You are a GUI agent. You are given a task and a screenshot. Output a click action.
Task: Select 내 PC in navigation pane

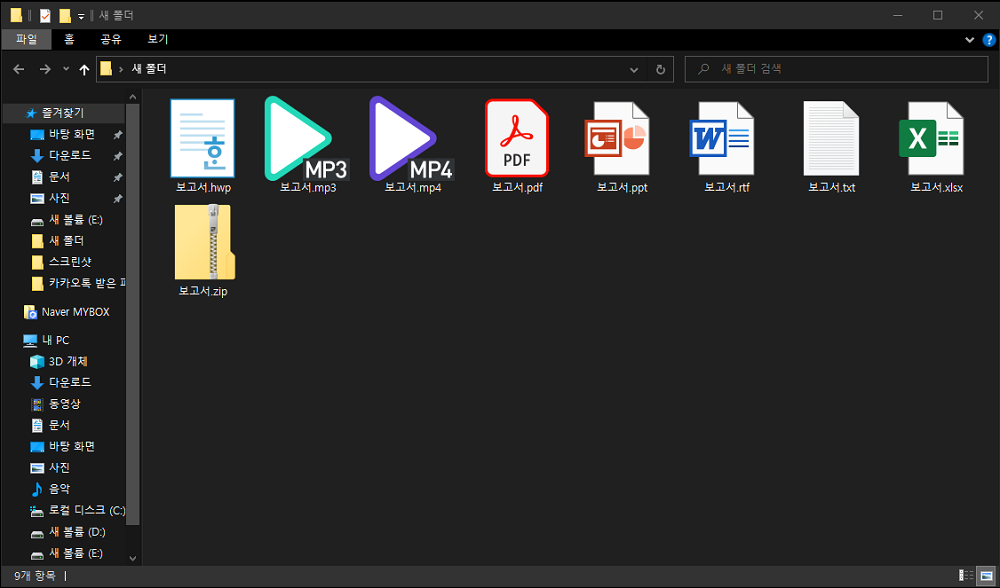[x=55, y=341]
